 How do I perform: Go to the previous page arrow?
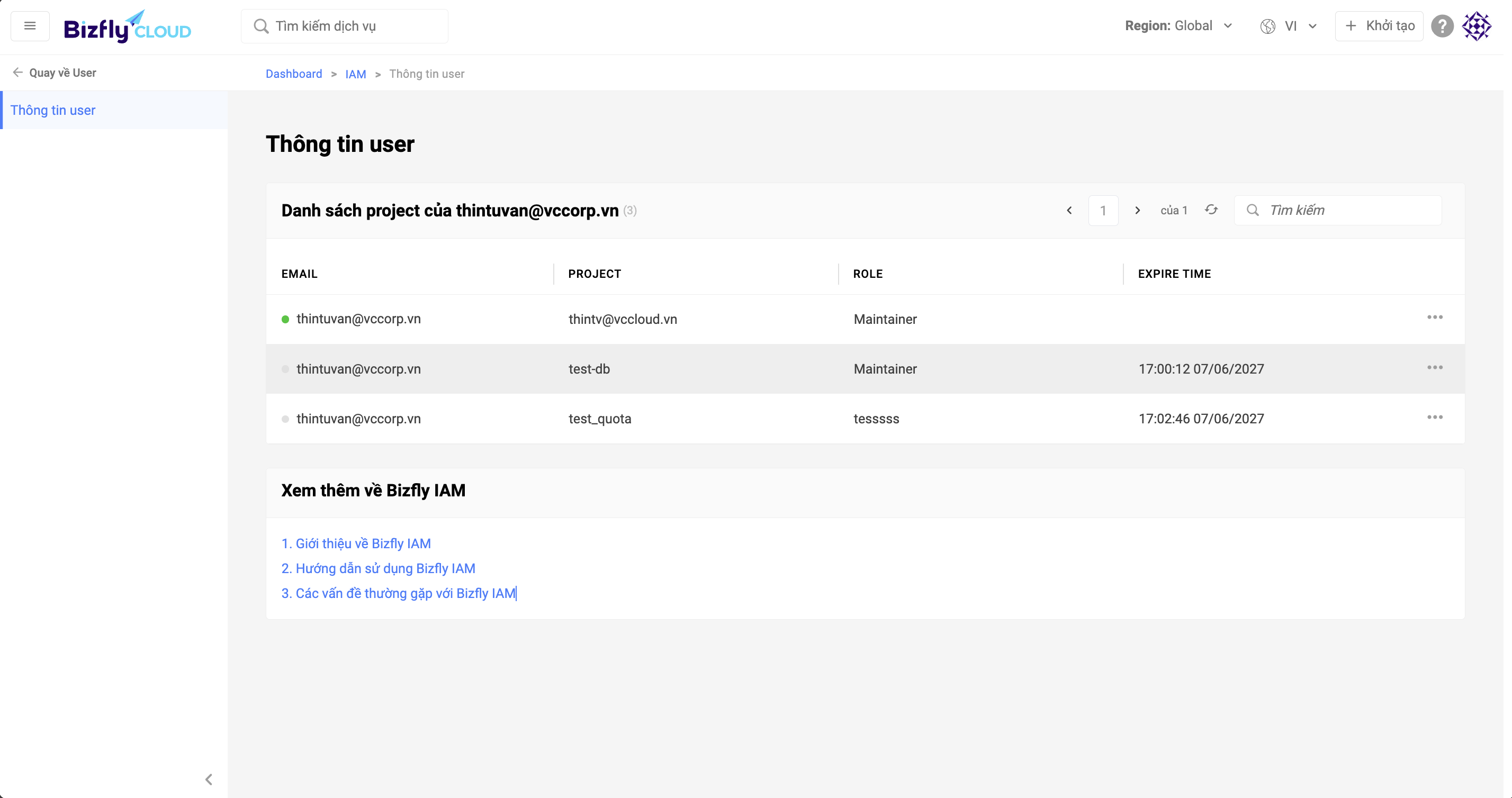click(1069, 210)
